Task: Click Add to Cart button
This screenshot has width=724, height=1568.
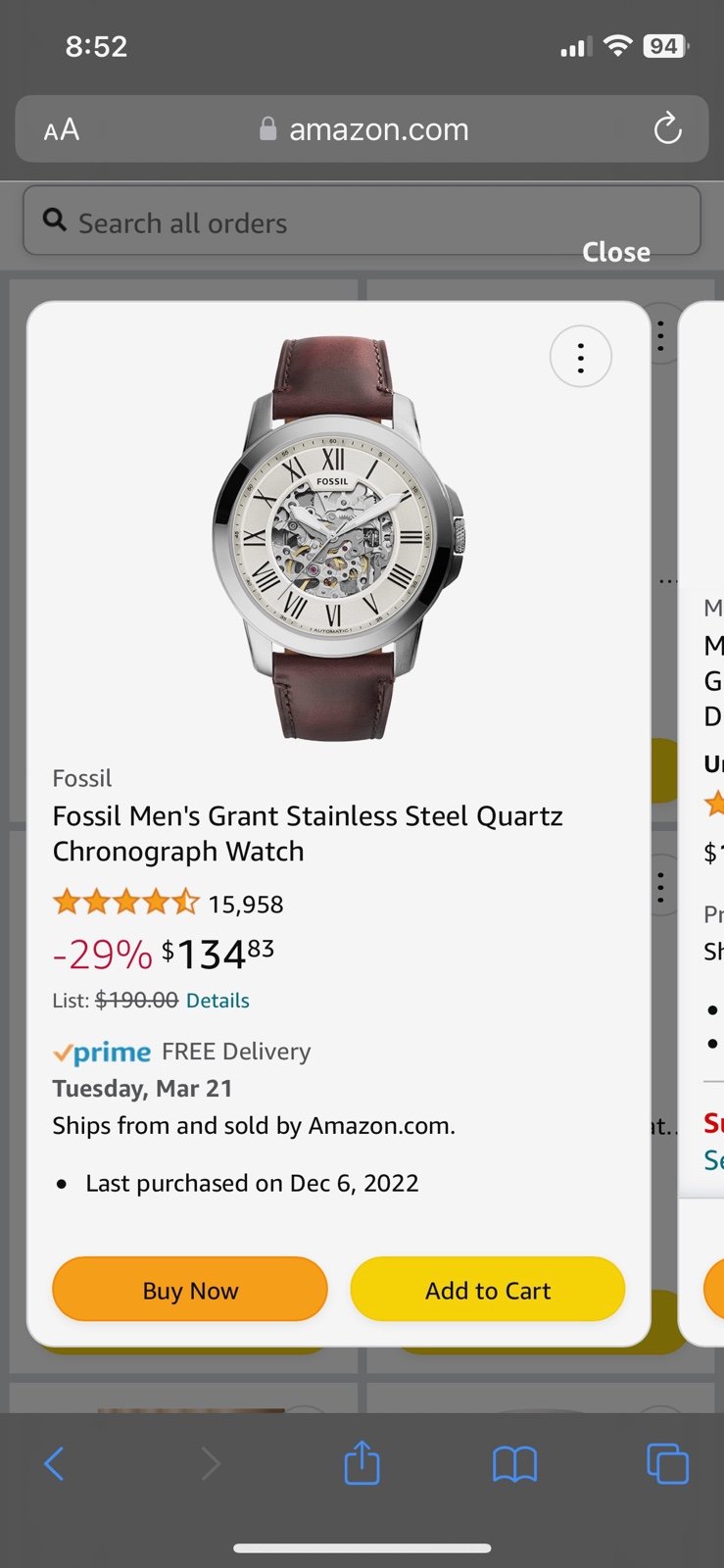Action: pyautogui.click(x=488, y=1290)
